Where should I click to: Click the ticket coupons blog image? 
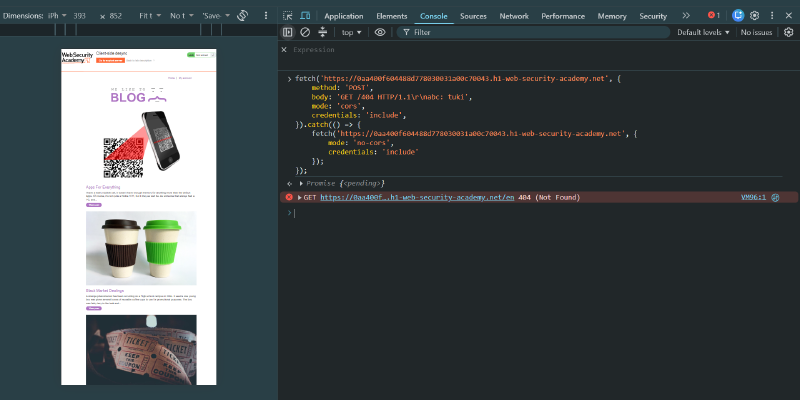tap(141, 350)
